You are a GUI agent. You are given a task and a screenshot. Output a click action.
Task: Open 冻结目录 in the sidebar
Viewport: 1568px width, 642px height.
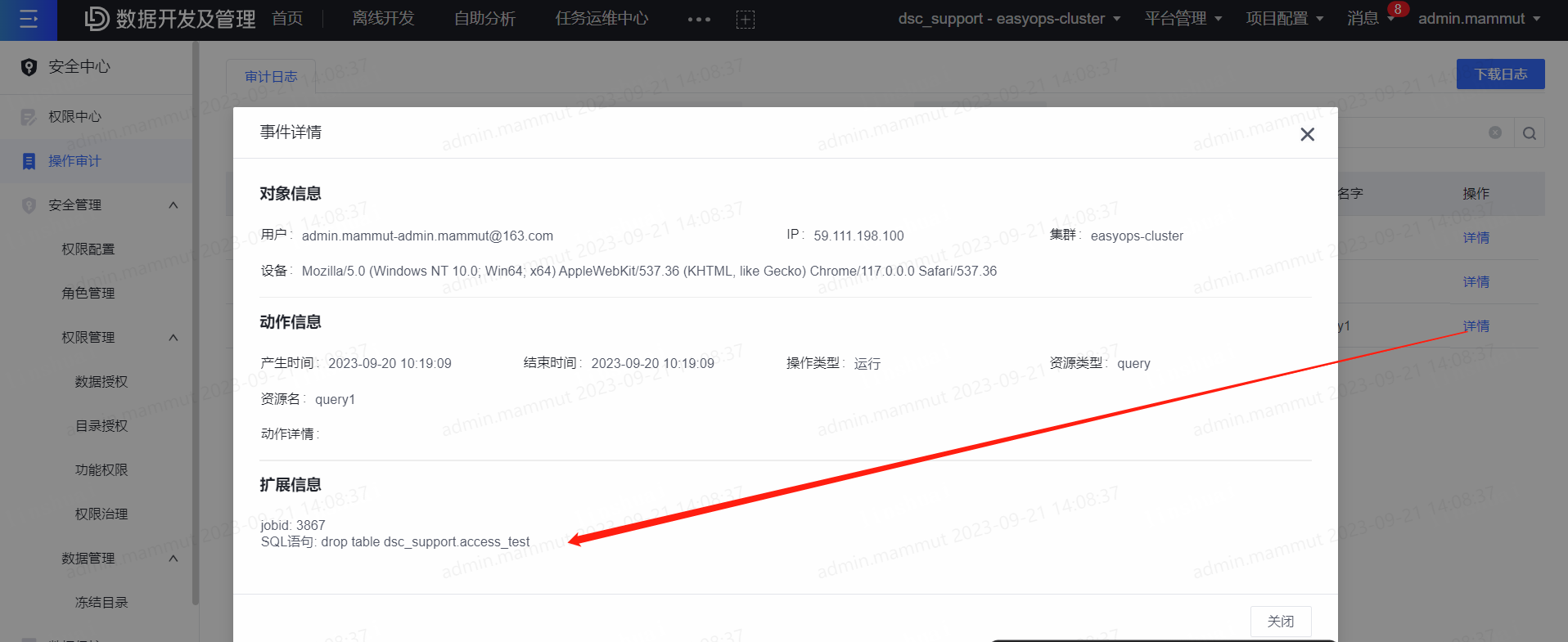(101, 603)
